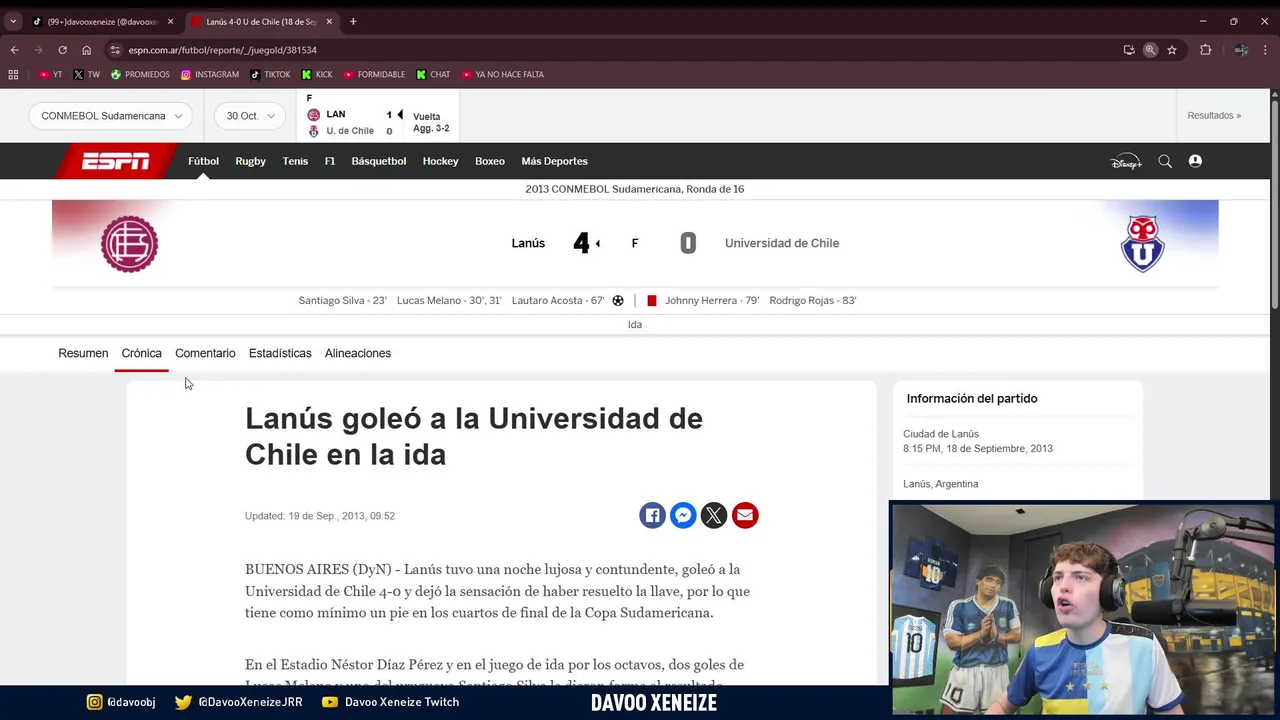Click the Universidad de Chile team name

point(782,243)
